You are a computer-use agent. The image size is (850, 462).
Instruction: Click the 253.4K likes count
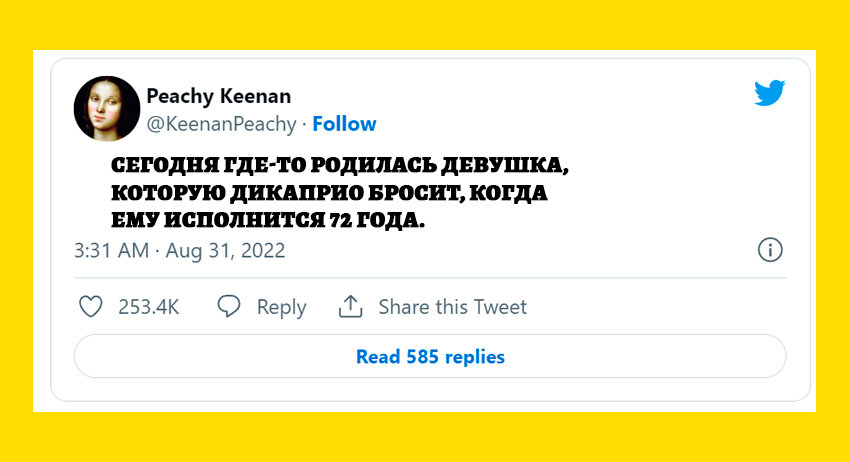click(148, 307)
